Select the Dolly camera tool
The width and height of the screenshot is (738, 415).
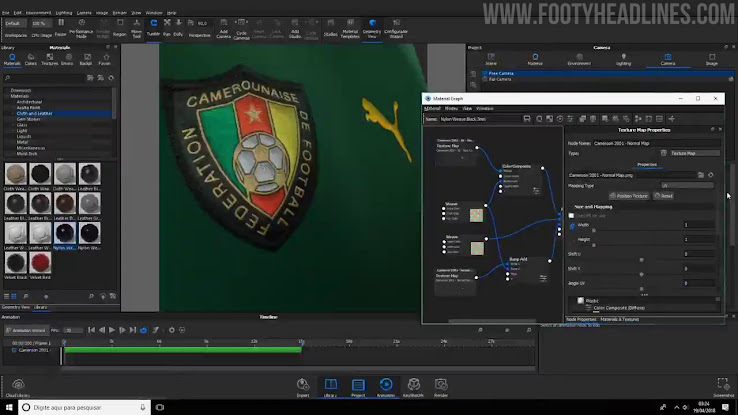(x=178, y=28)
